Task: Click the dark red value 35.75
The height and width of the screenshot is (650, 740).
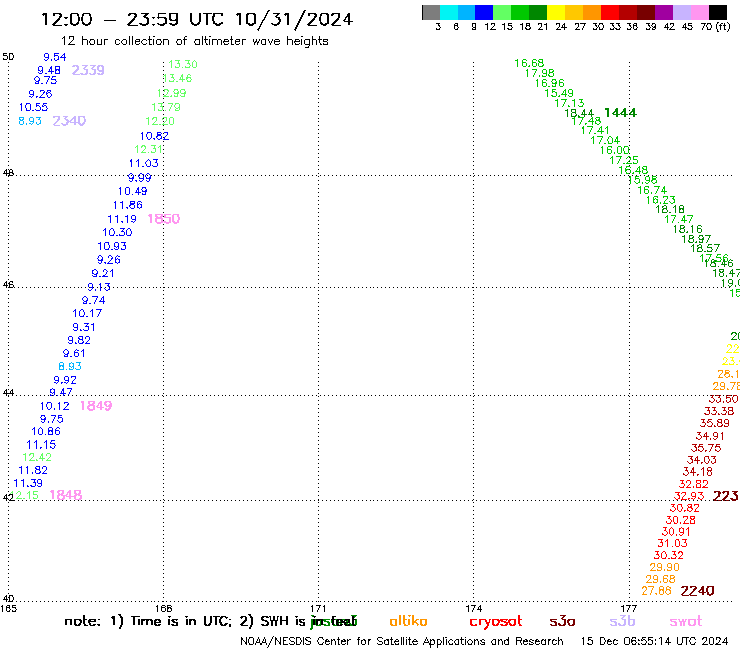Action: pyautogui.click(x=706, y=447)
